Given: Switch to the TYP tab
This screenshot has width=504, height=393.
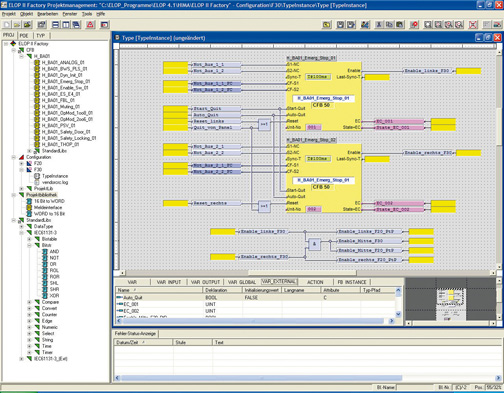Looking at the screenshot, I should (x=41, y=35).
